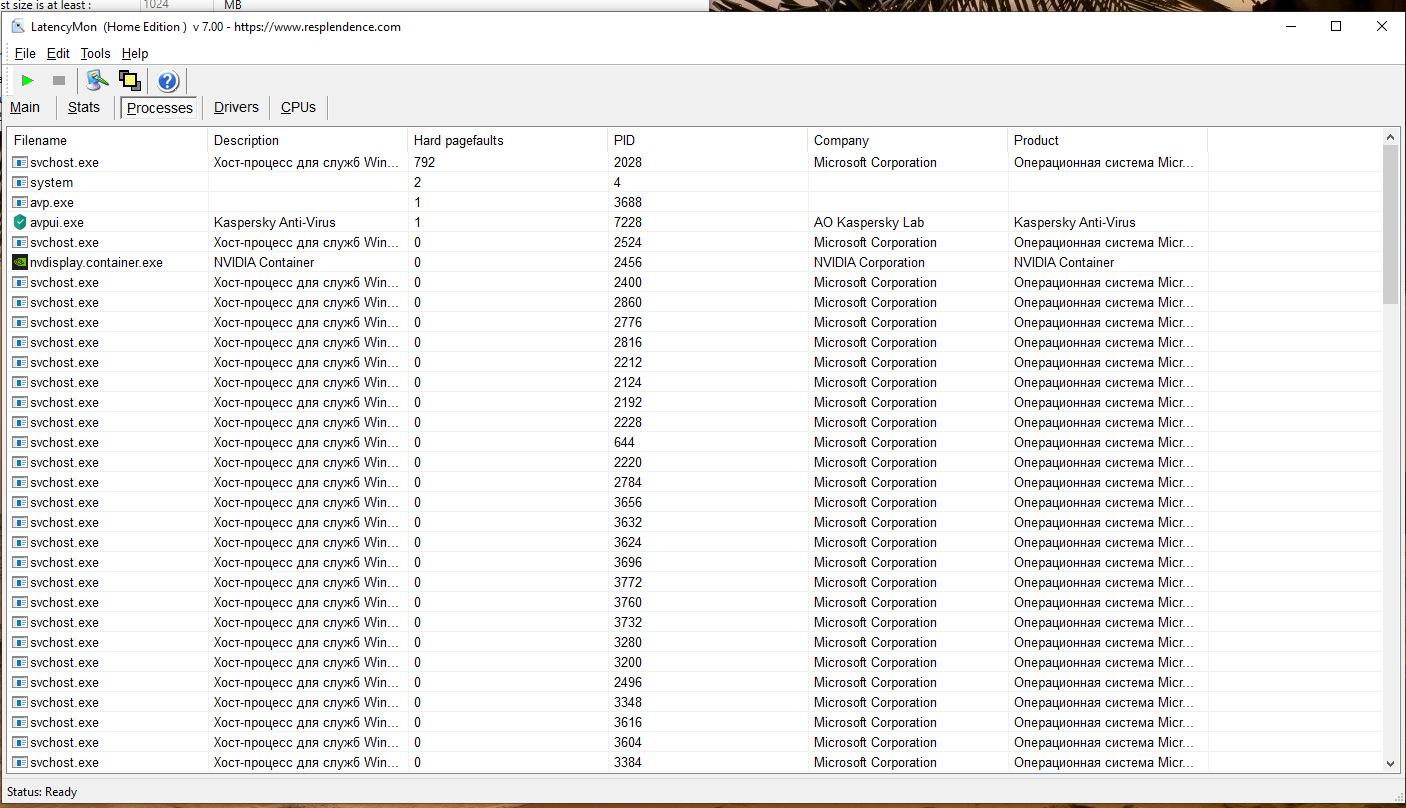
Task: Click the icon of svchost.exe with PID 2860
Action: 20,302
